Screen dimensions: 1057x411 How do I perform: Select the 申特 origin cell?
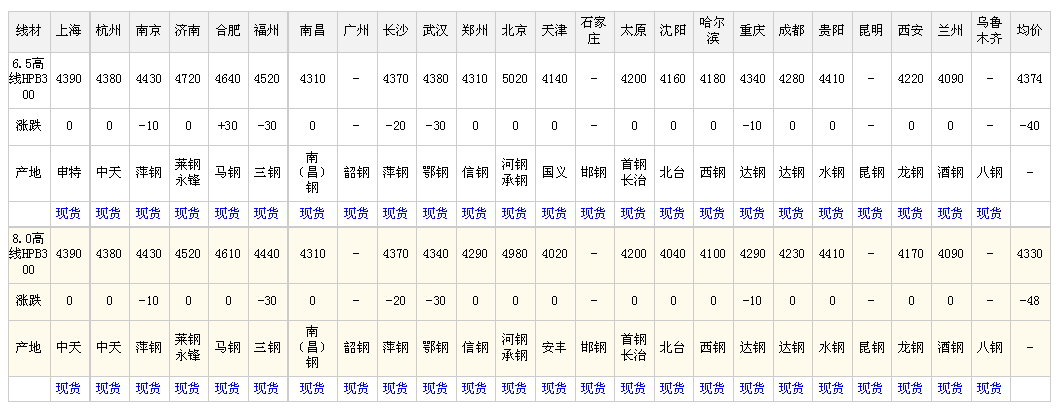click(69, 172)
